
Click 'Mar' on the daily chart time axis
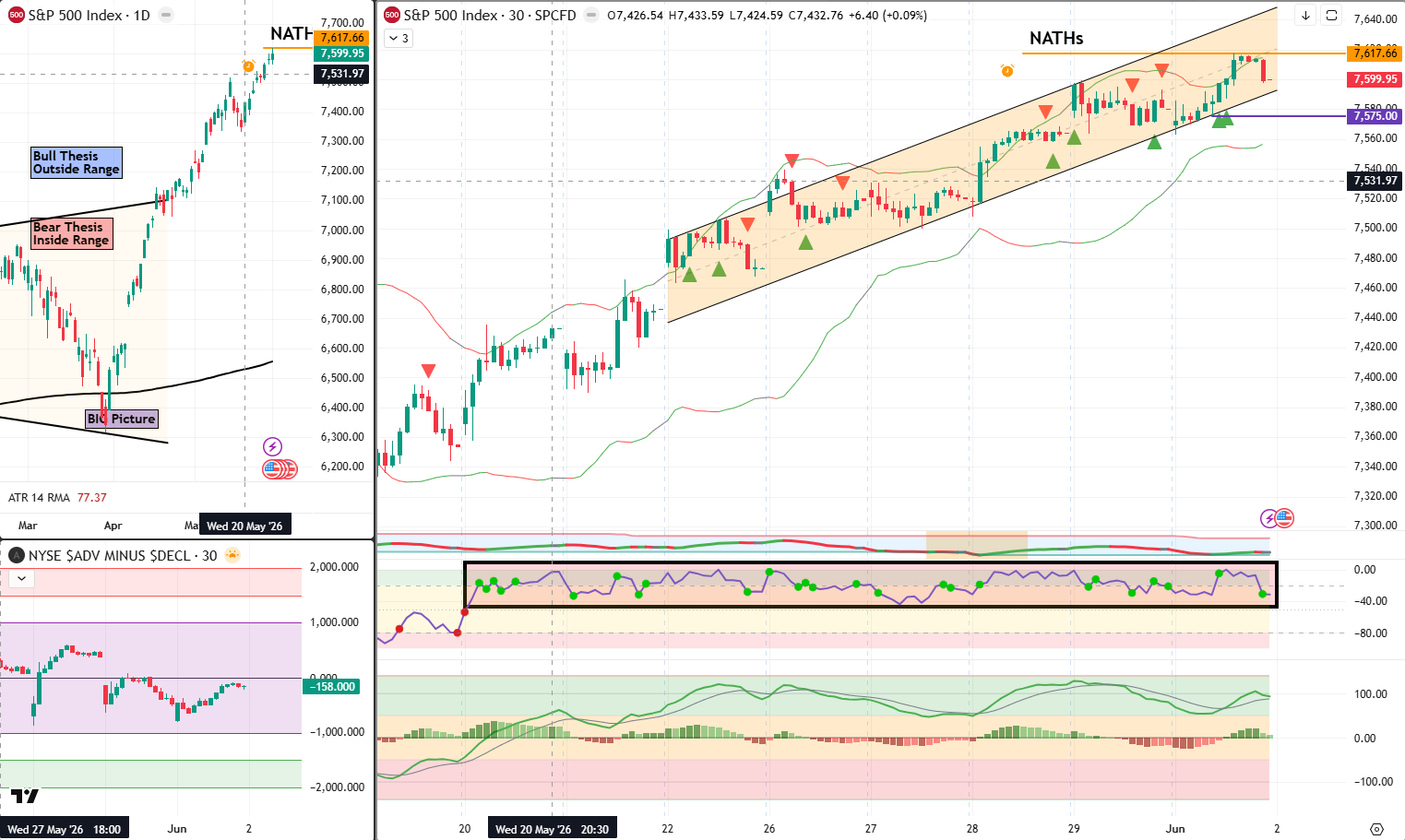point(28,526)
